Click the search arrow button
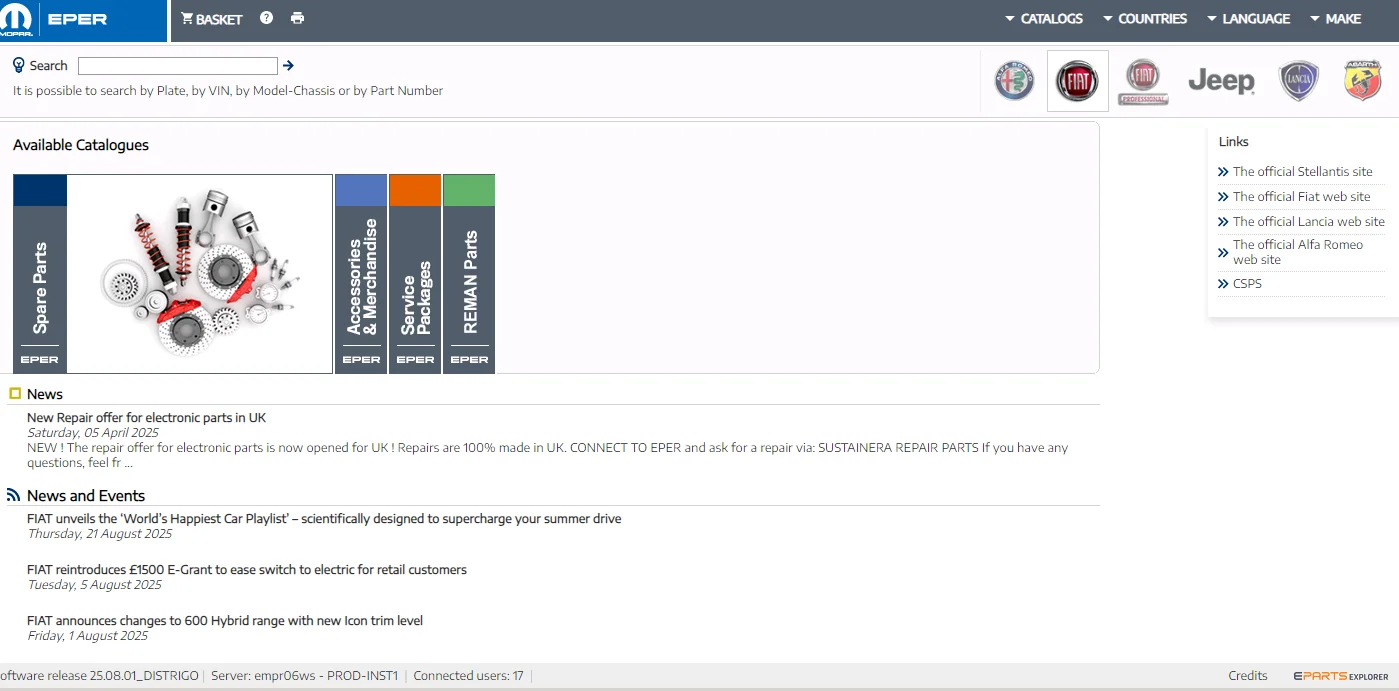Screen dimensions: 1399x691 [288, 66]
